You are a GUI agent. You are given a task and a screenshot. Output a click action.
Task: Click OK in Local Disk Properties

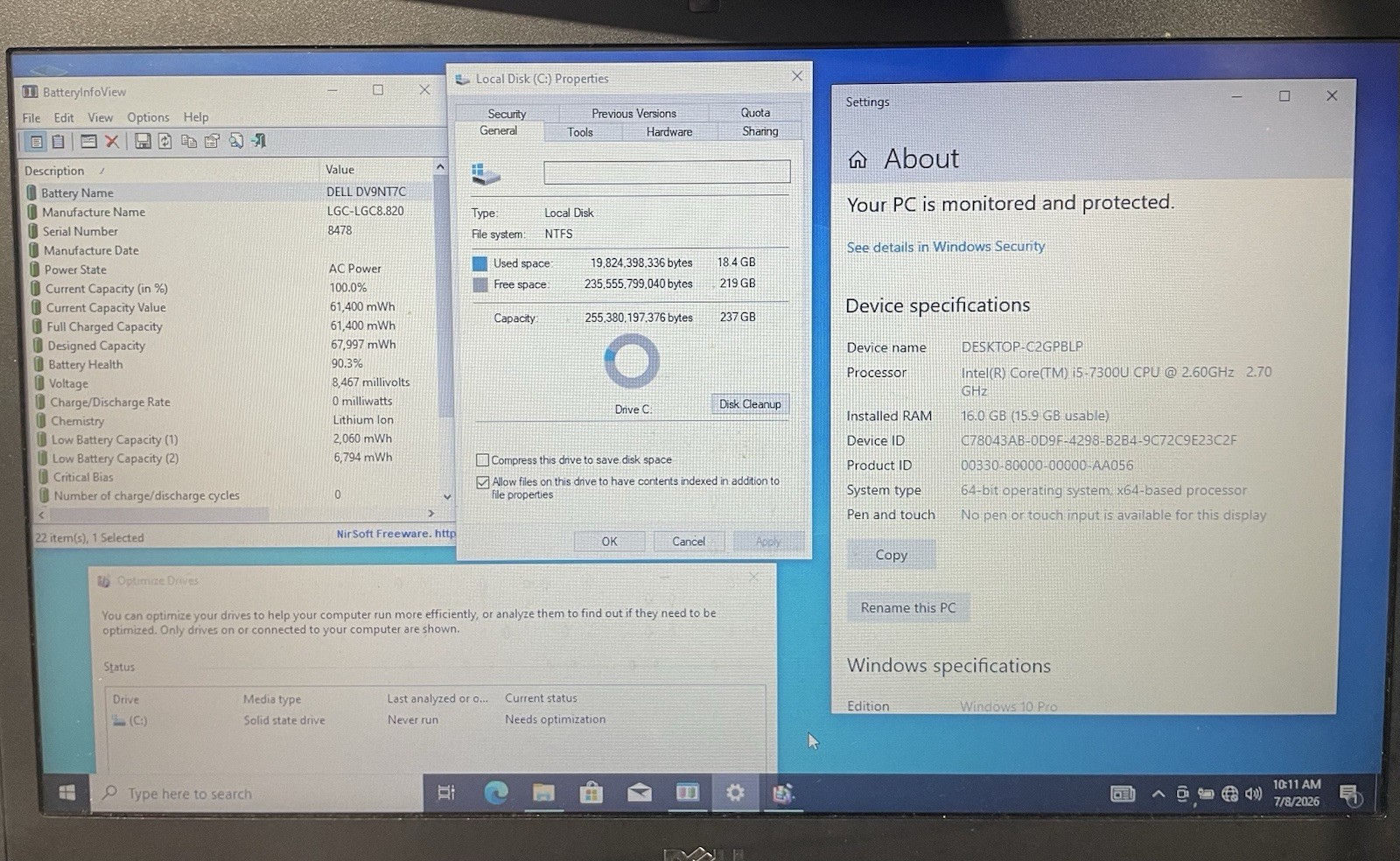coord(609,542)
